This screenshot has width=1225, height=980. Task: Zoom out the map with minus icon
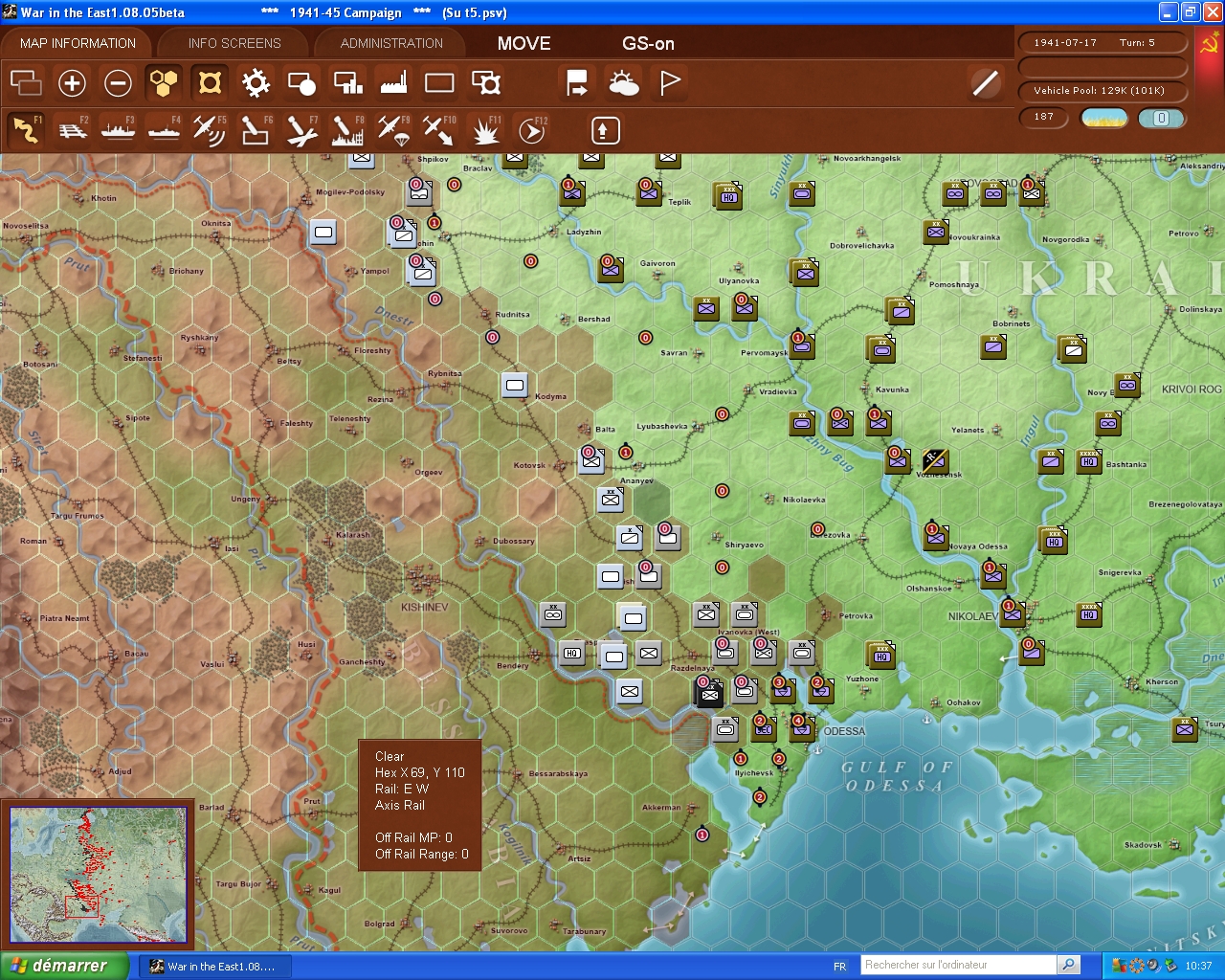(118, 83)
